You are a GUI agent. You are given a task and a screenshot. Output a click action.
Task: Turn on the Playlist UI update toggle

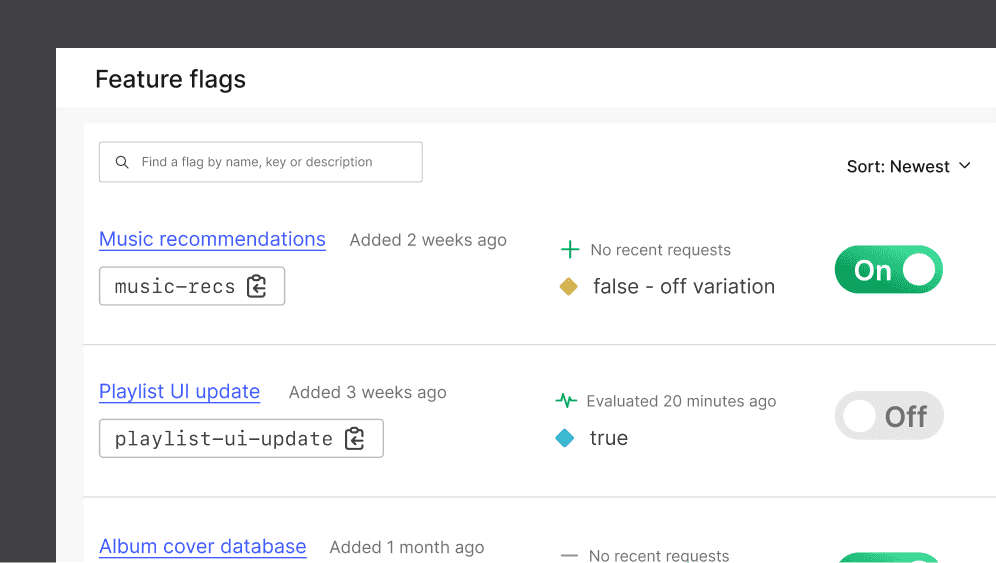point(889,416)
